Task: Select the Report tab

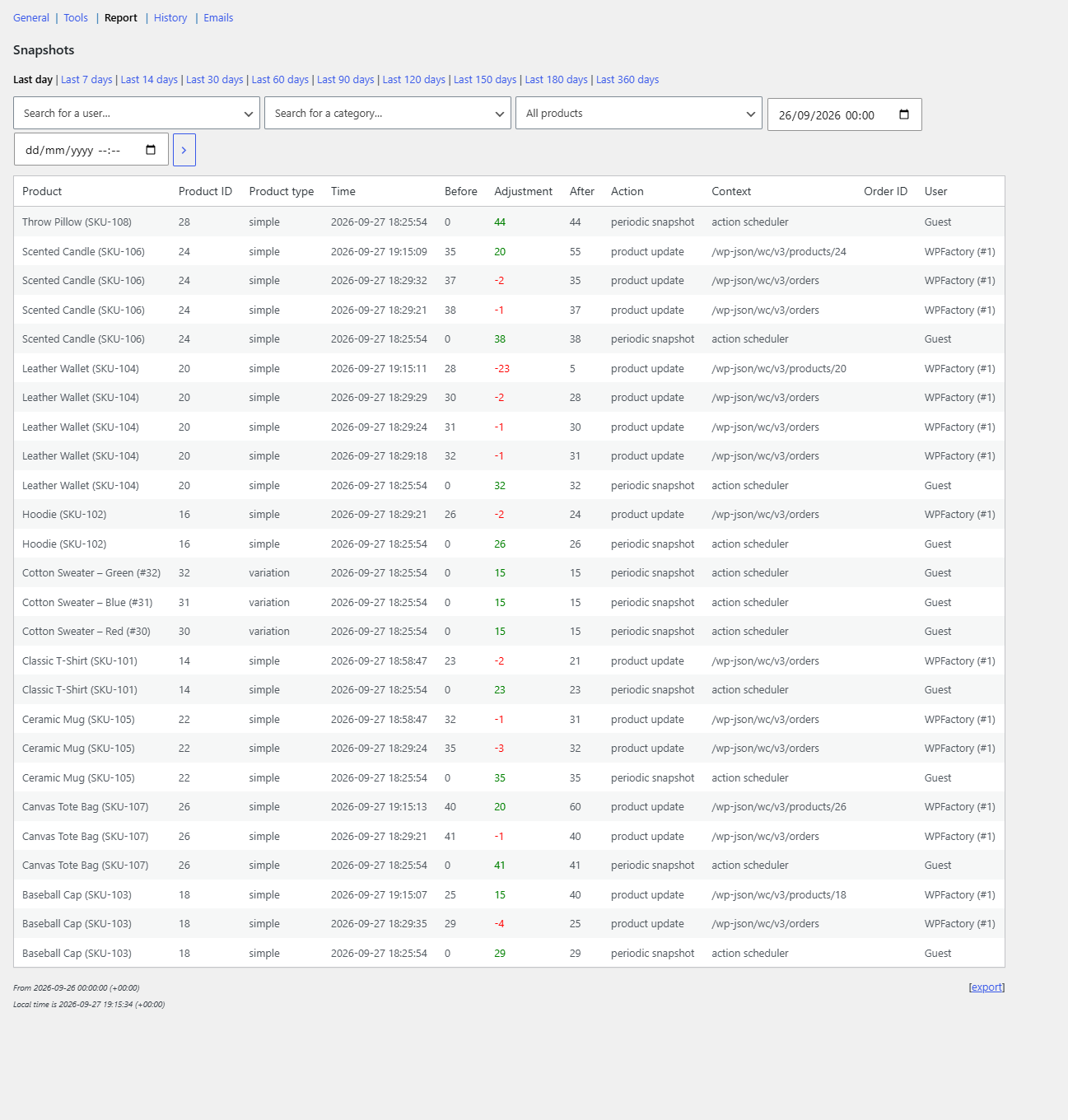Action: pyautogui.click(x=121, y=18)
